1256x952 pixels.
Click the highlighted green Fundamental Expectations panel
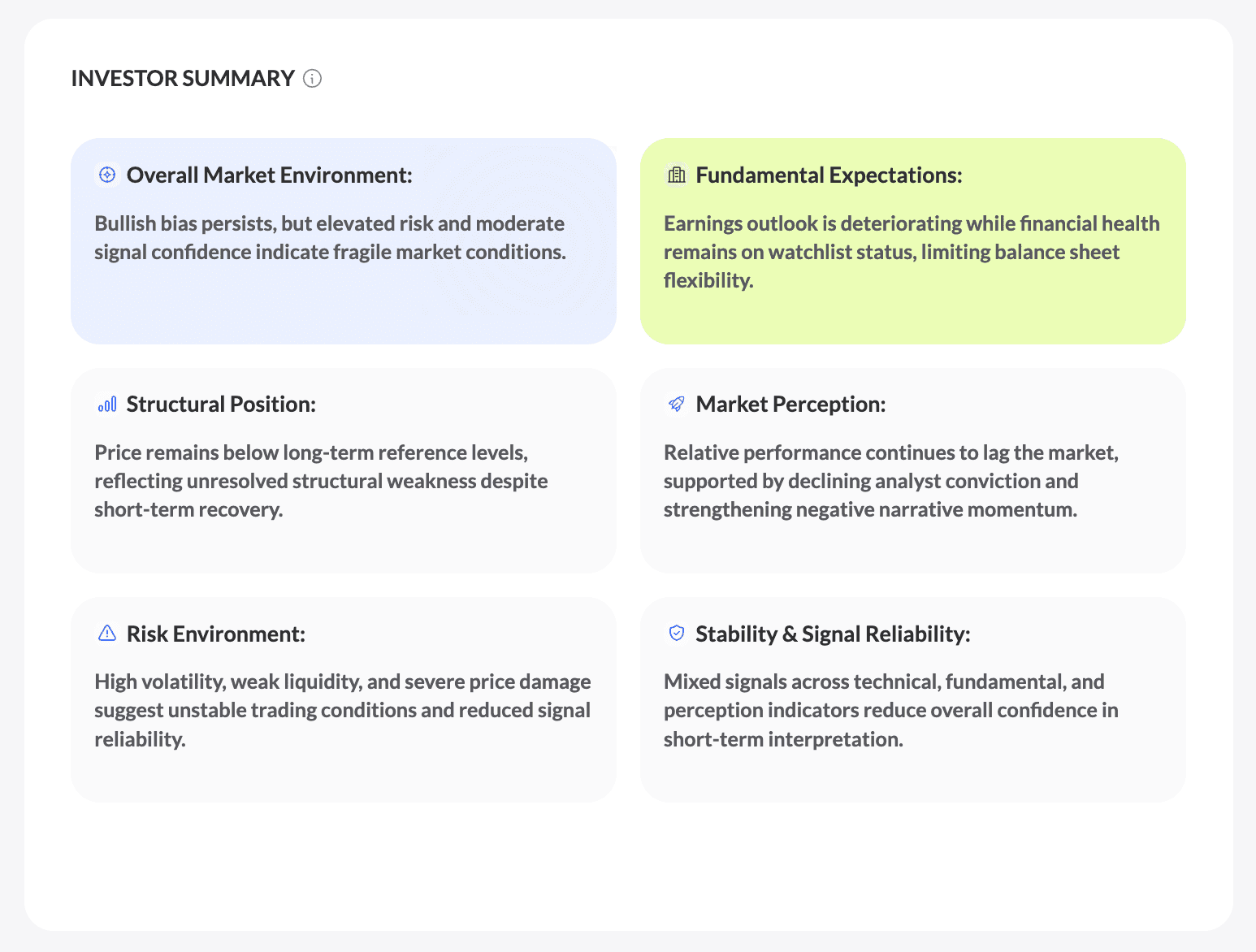coord(912,241)
